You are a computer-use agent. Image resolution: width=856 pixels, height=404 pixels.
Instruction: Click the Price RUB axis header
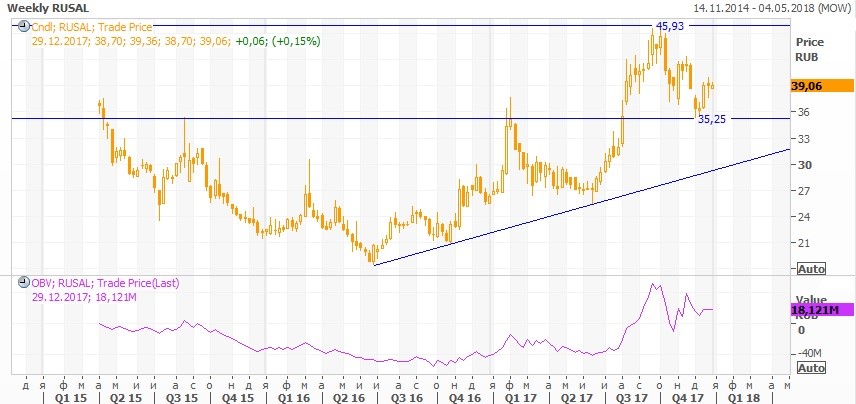(x=808, y=50)
